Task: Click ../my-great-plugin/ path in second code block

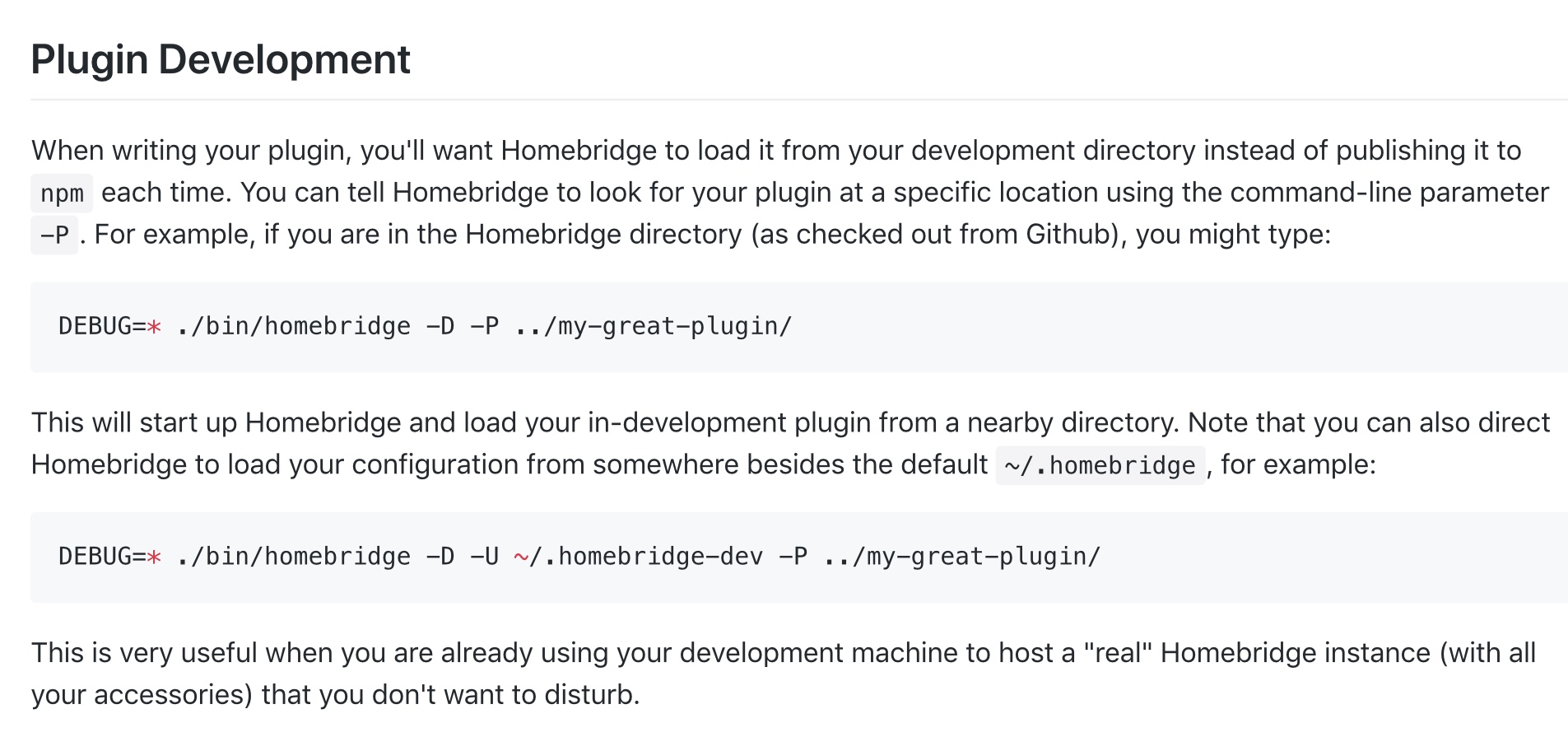Action: (961, 557)
